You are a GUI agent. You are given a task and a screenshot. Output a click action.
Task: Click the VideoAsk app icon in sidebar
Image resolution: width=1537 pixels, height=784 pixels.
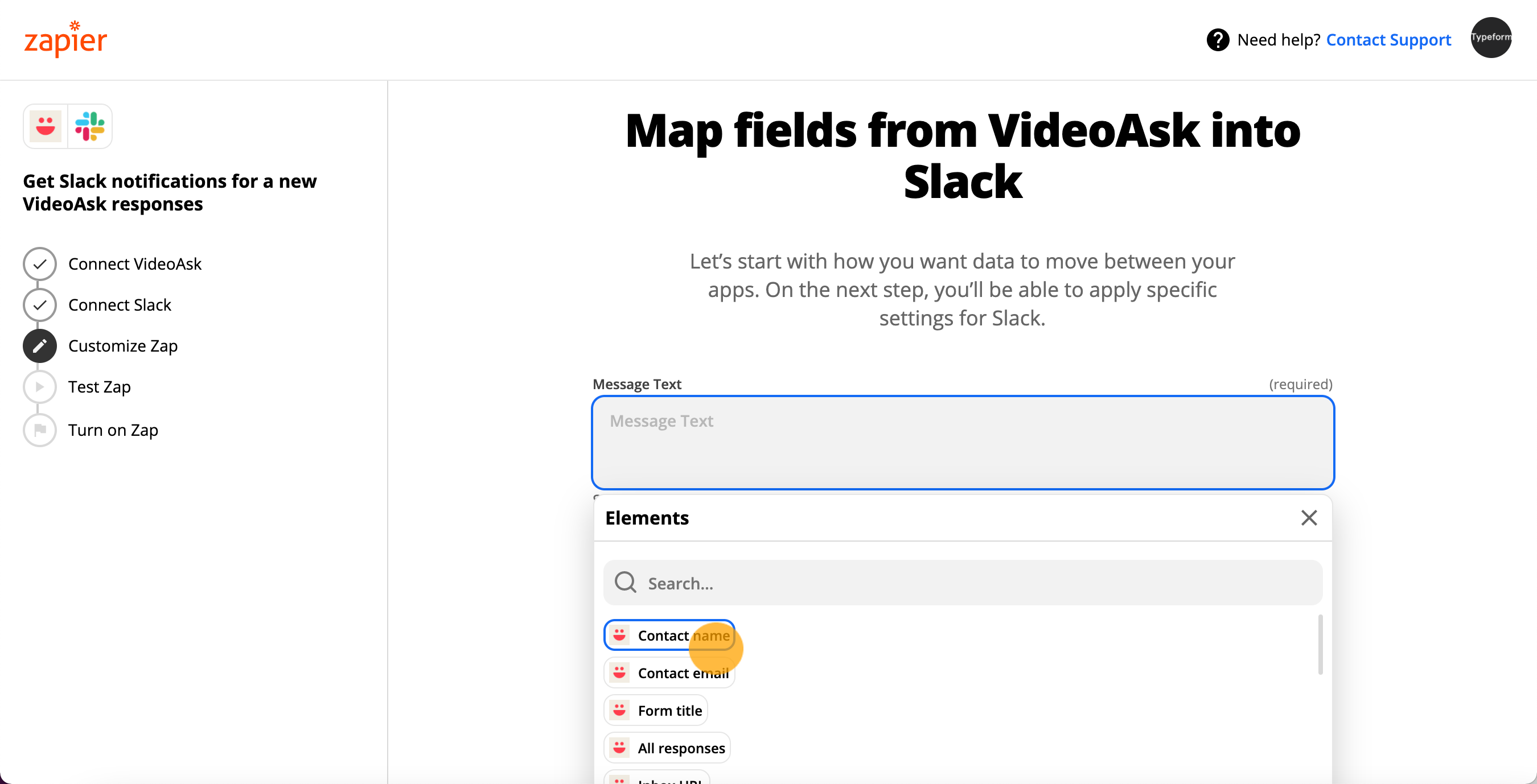[46, 126]
